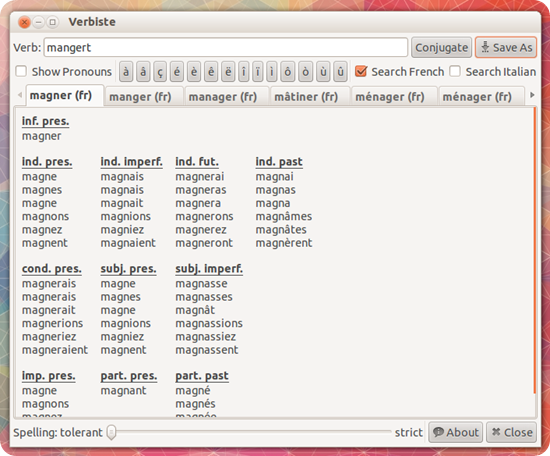Click the word 'magnassent'

(x=207, y=350)
